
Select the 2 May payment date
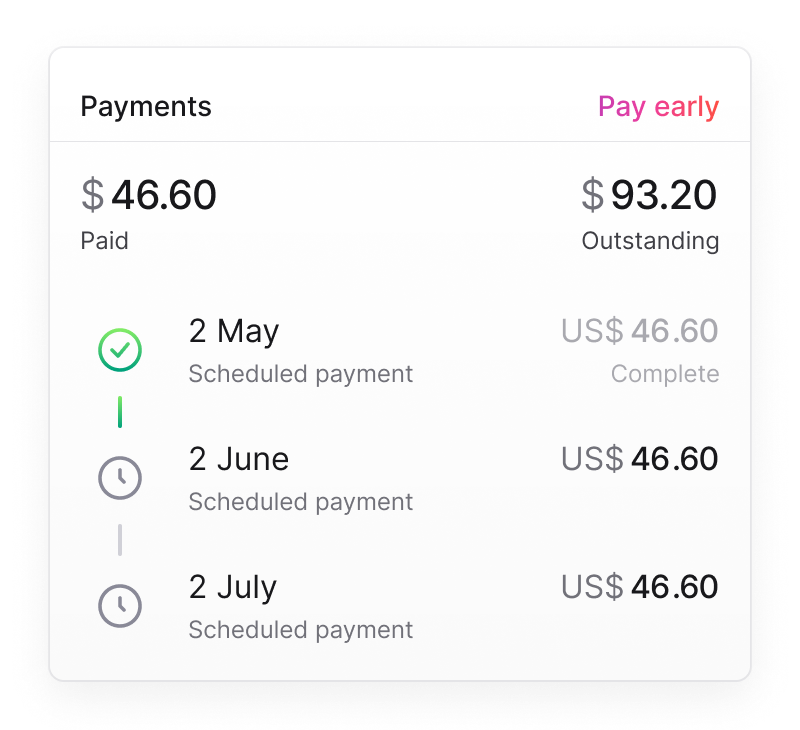(234, 332)
